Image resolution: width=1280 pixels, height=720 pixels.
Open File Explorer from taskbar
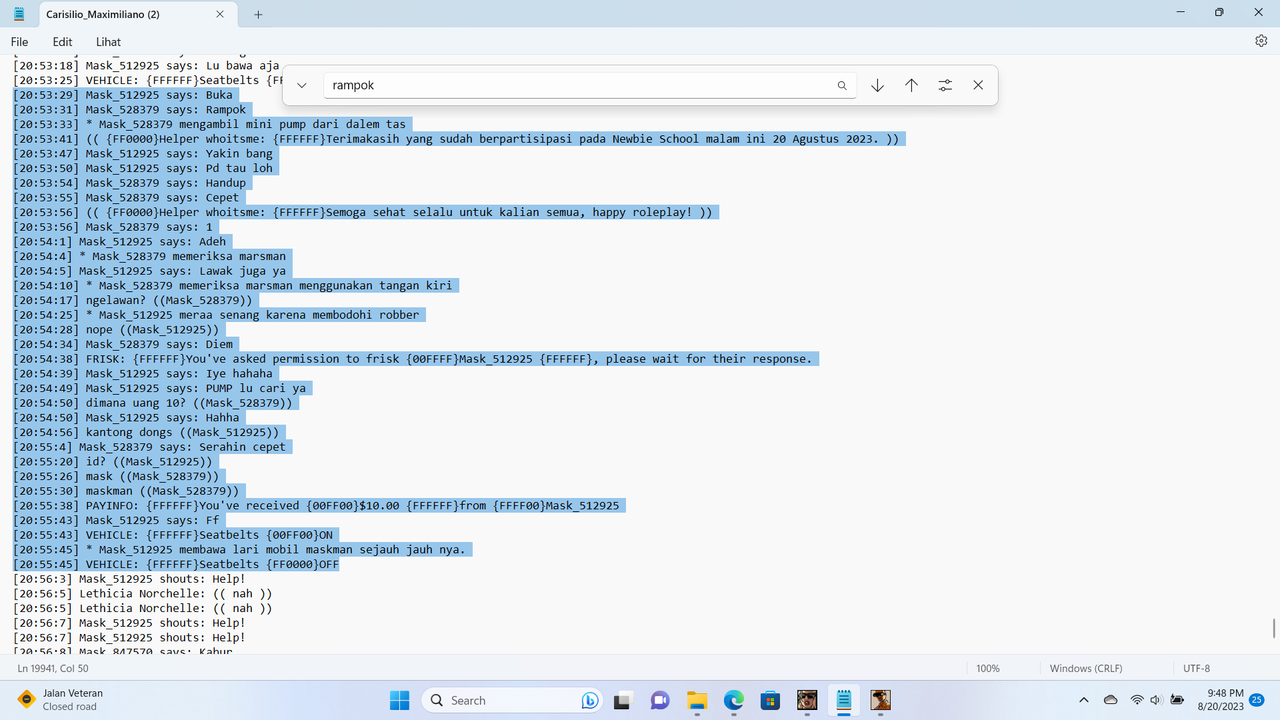point(697,700)
